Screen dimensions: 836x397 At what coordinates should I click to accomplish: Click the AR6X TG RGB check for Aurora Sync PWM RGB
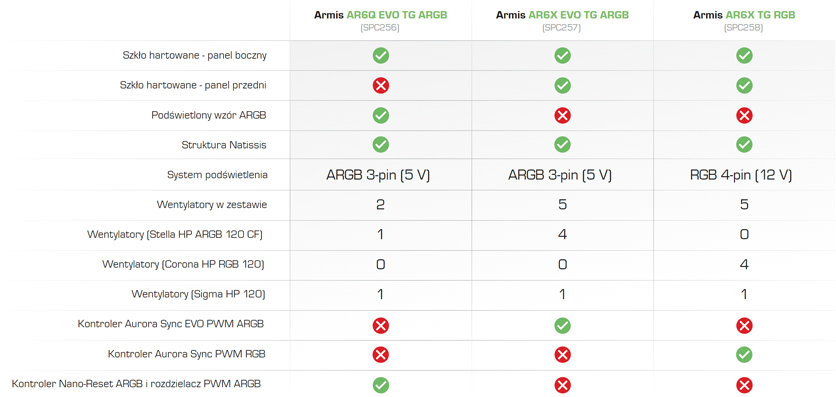(x=744, y=354)
